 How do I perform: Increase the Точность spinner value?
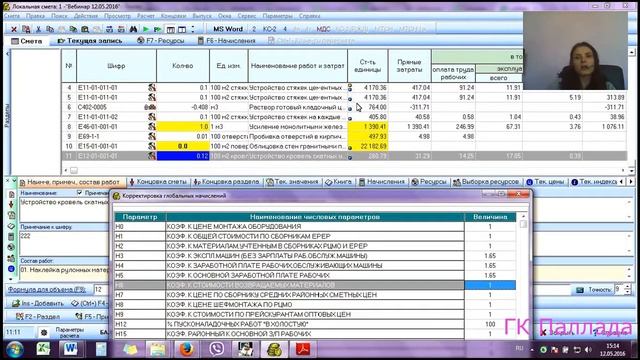(x=627, y=287)
